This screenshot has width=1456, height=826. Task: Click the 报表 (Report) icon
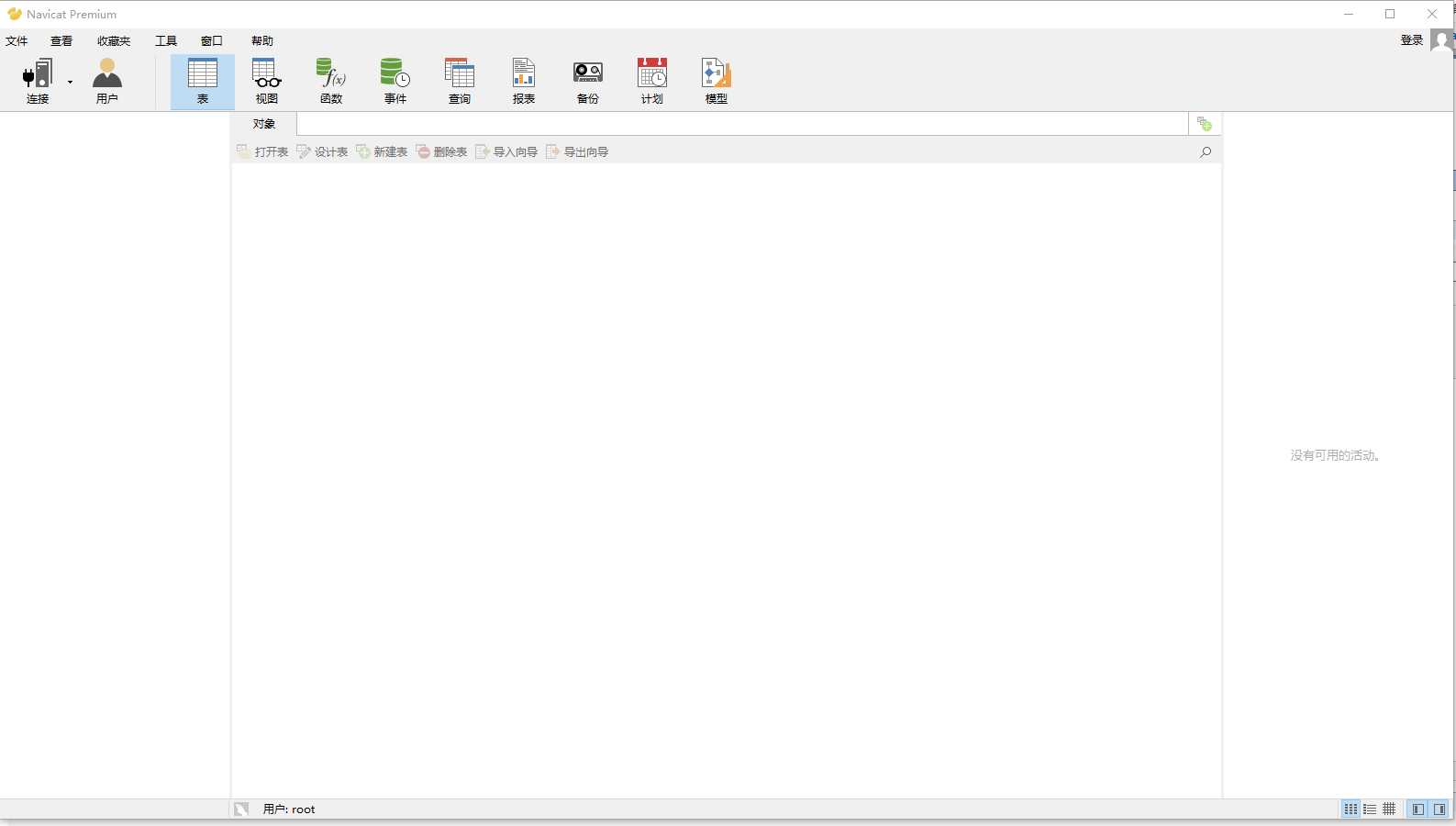click(x=524, y=81)
